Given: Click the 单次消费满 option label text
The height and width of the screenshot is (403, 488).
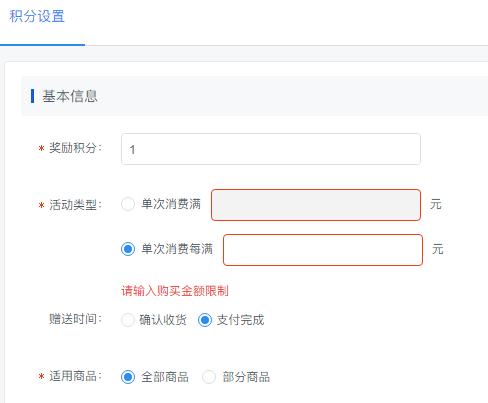Looking at the screenshot, I should coord(171,204).
